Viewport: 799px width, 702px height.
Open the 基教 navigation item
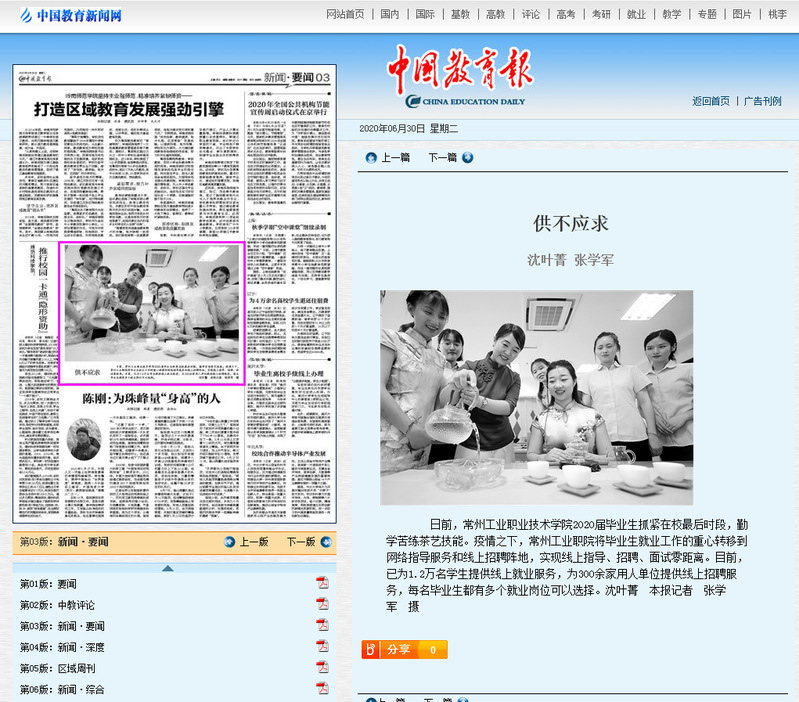pos(460,14)
